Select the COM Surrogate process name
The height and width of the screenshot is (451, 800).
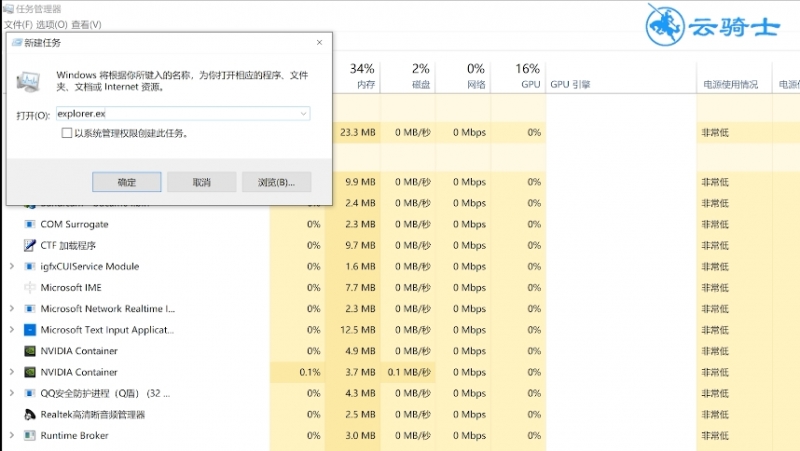pyautogui.click(x=74, y=224)
